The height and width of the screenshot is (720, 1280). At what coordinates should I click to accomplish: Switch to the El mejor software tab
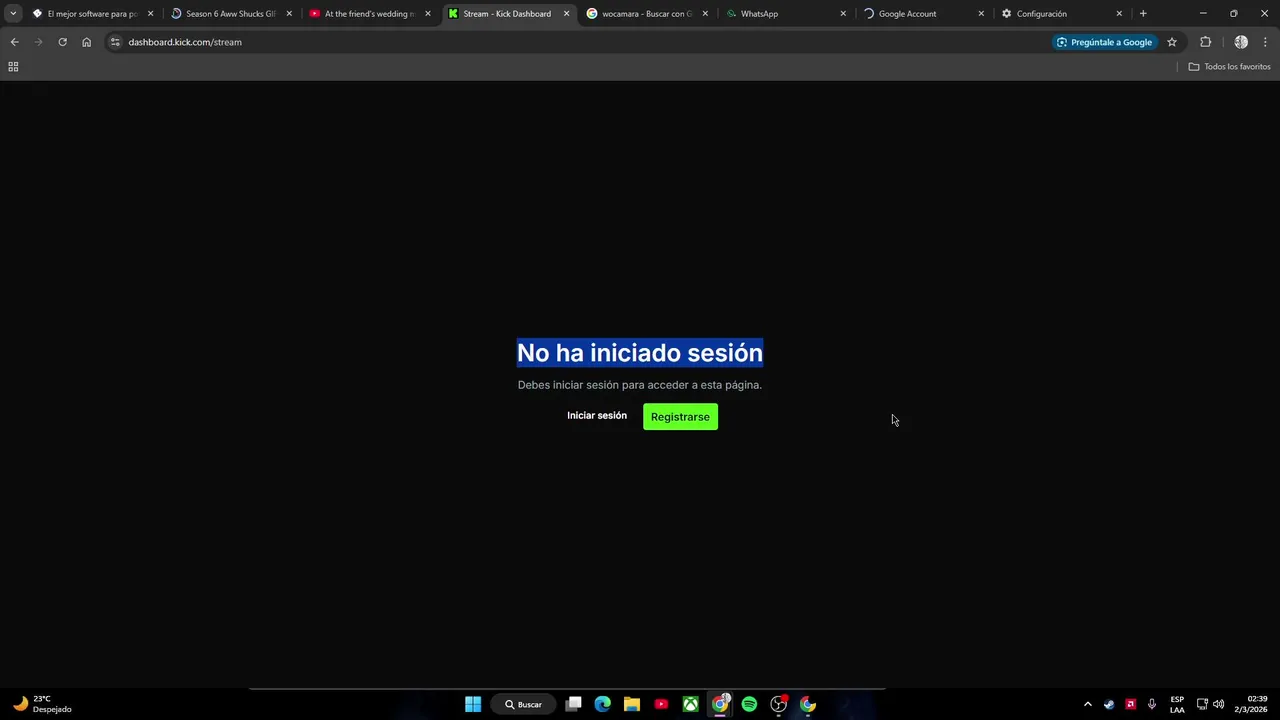[93, 14]
